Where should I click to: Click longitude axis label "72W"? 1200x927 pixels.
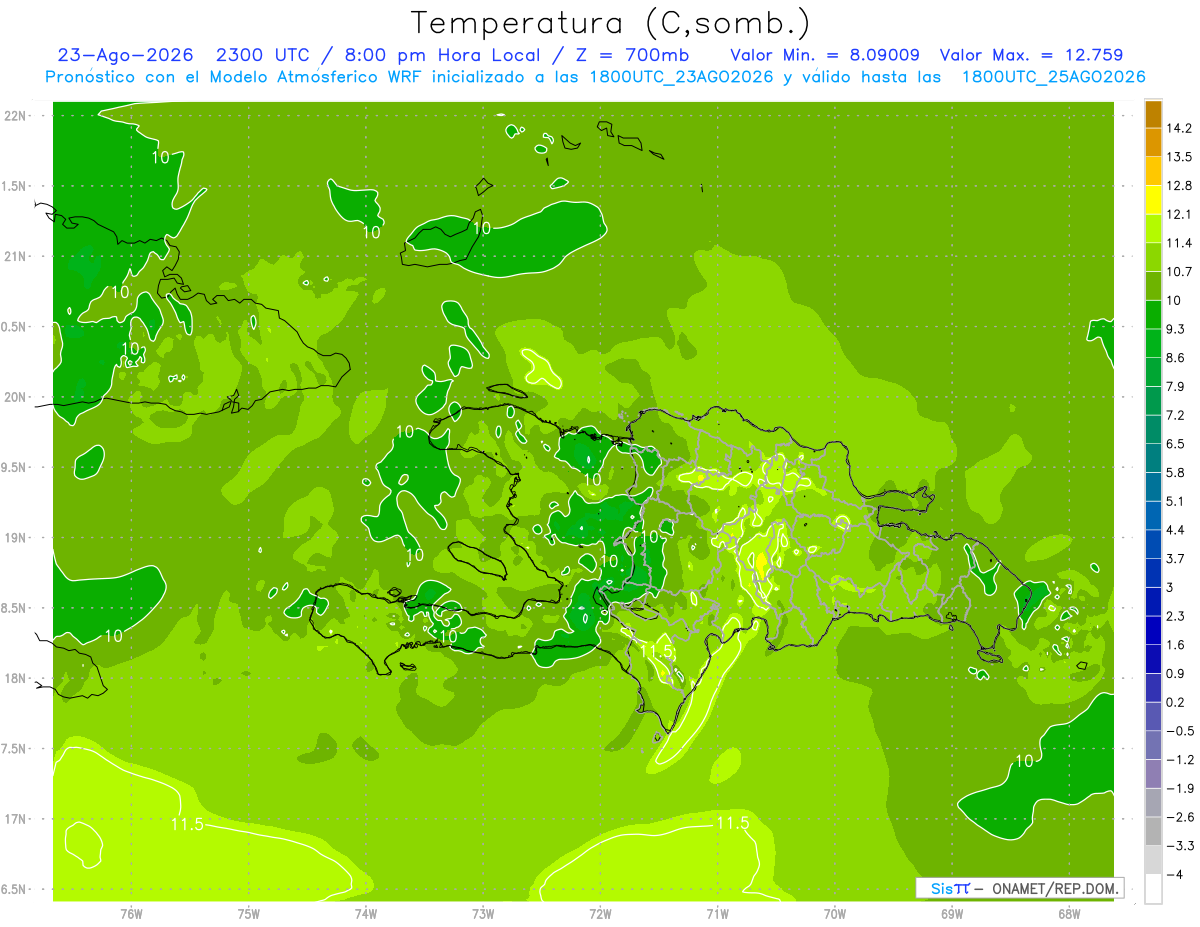[x=600, y=913]
